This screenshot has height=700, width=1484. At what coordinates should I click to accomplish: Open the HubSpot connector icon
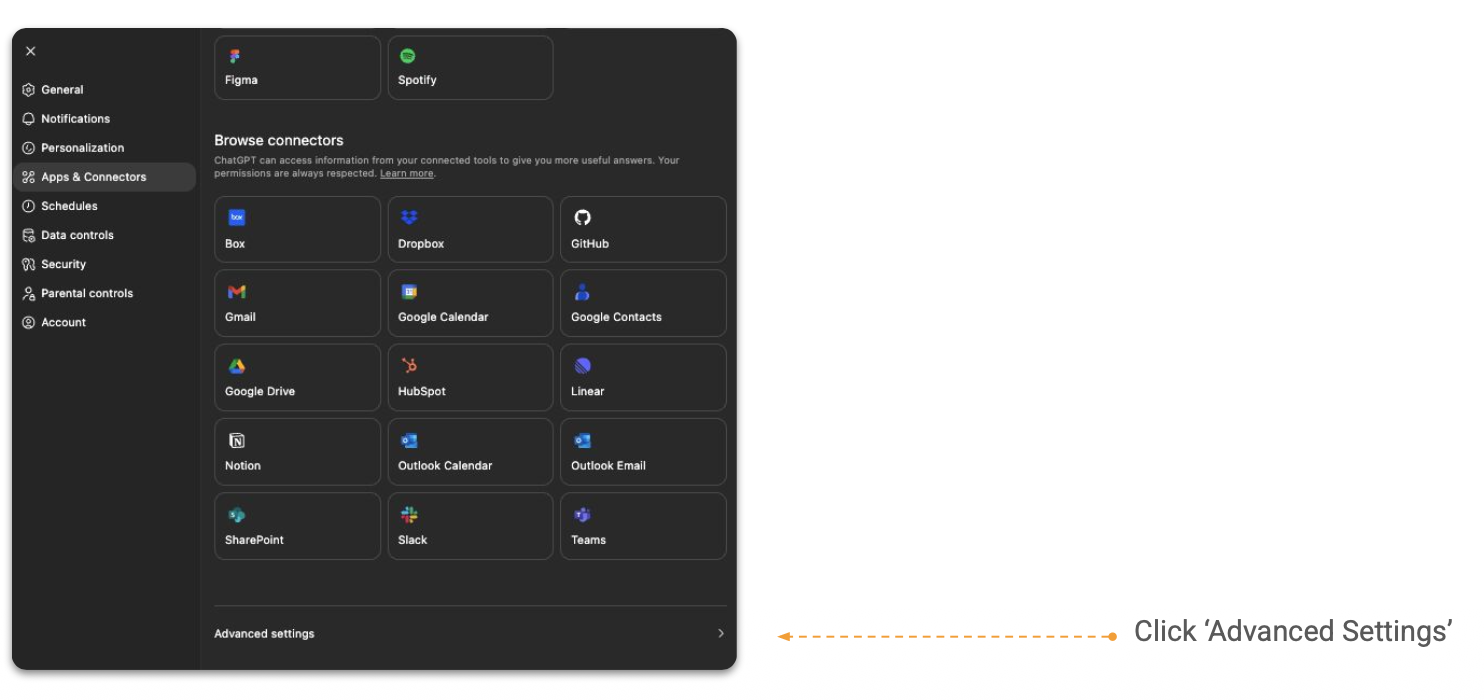[409, 366]
